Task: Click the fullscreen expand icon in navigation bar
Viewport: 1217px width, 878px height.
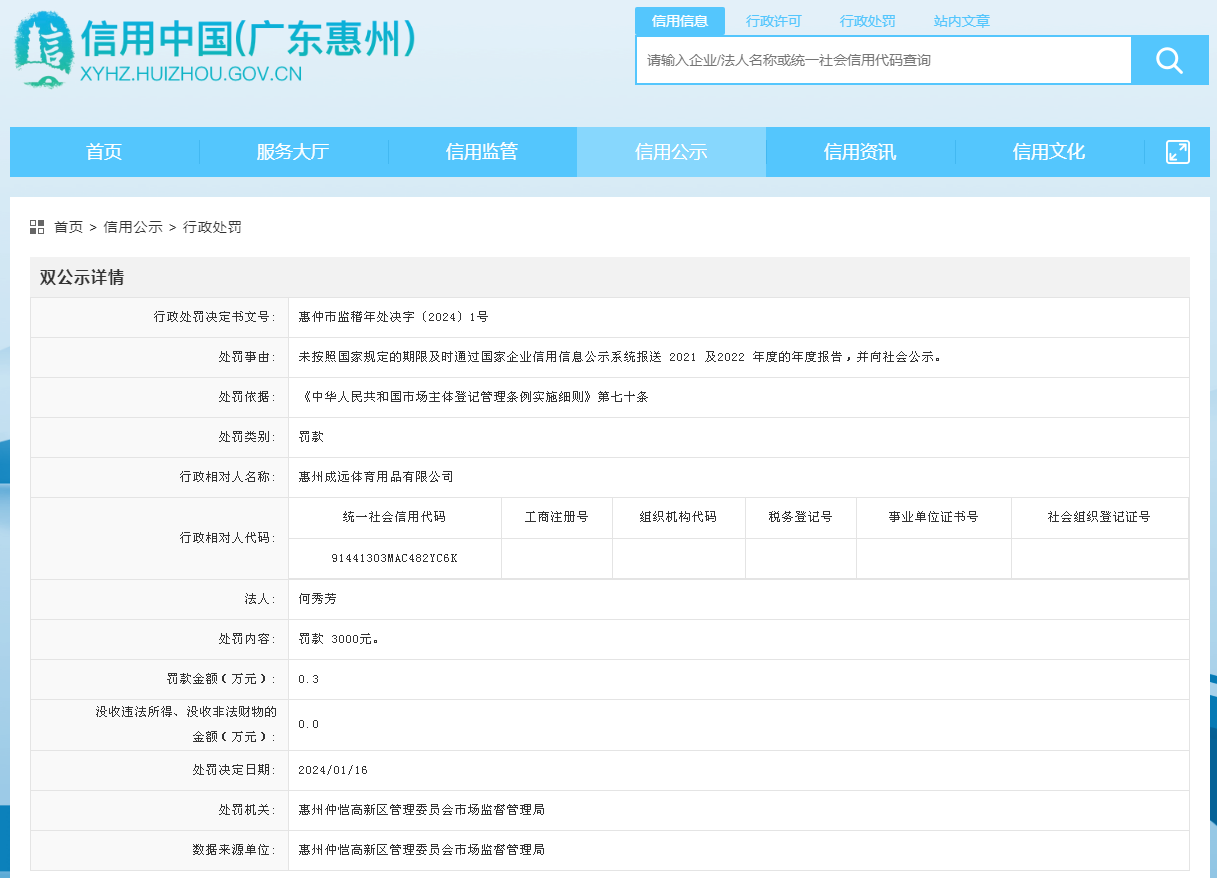Action: coord(1177,152)
